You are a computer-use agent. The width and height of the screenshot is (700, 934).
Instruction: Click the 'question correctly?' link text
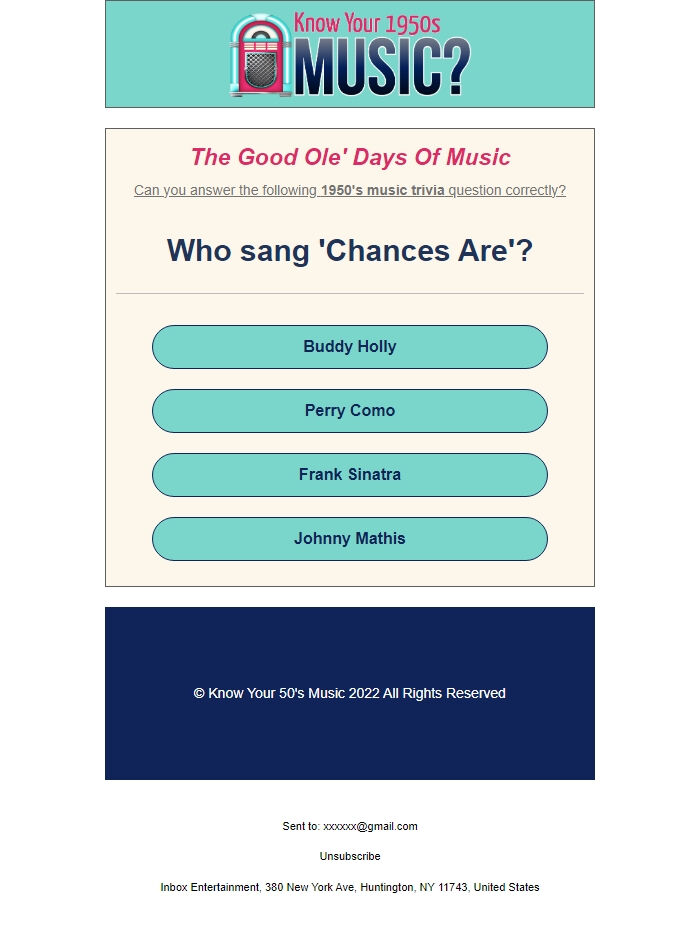click(507, 190)
